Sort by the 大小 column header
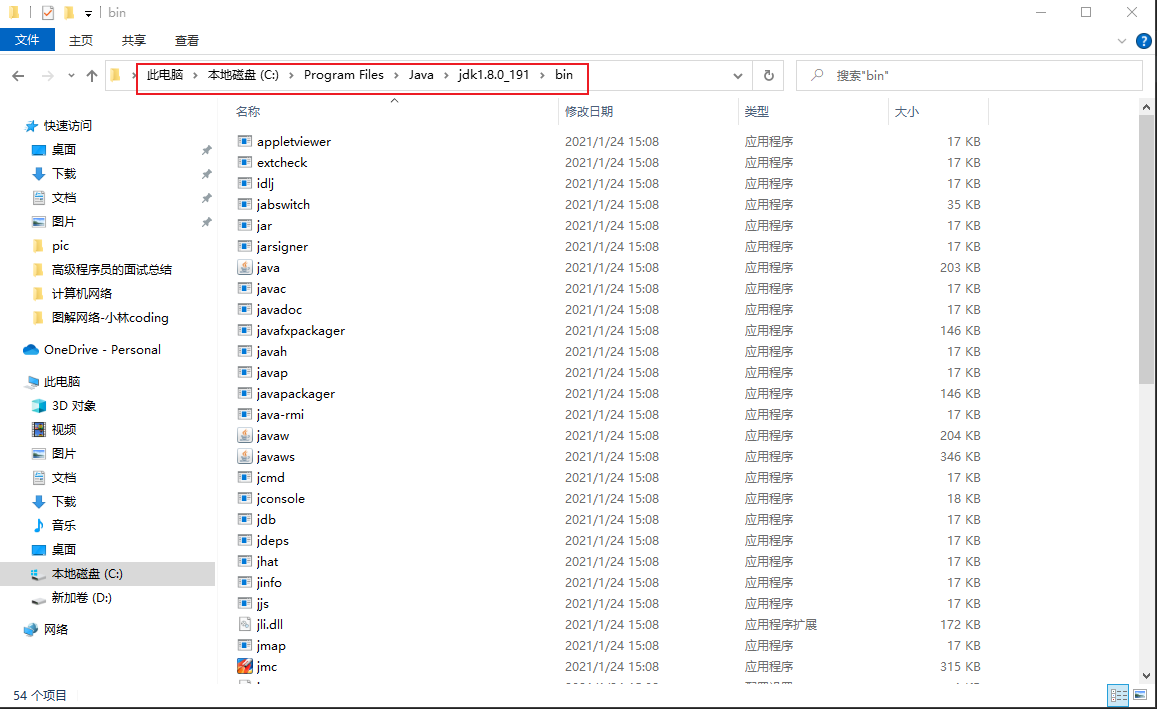The image size is (1157, 709). (x=906, y=111)
